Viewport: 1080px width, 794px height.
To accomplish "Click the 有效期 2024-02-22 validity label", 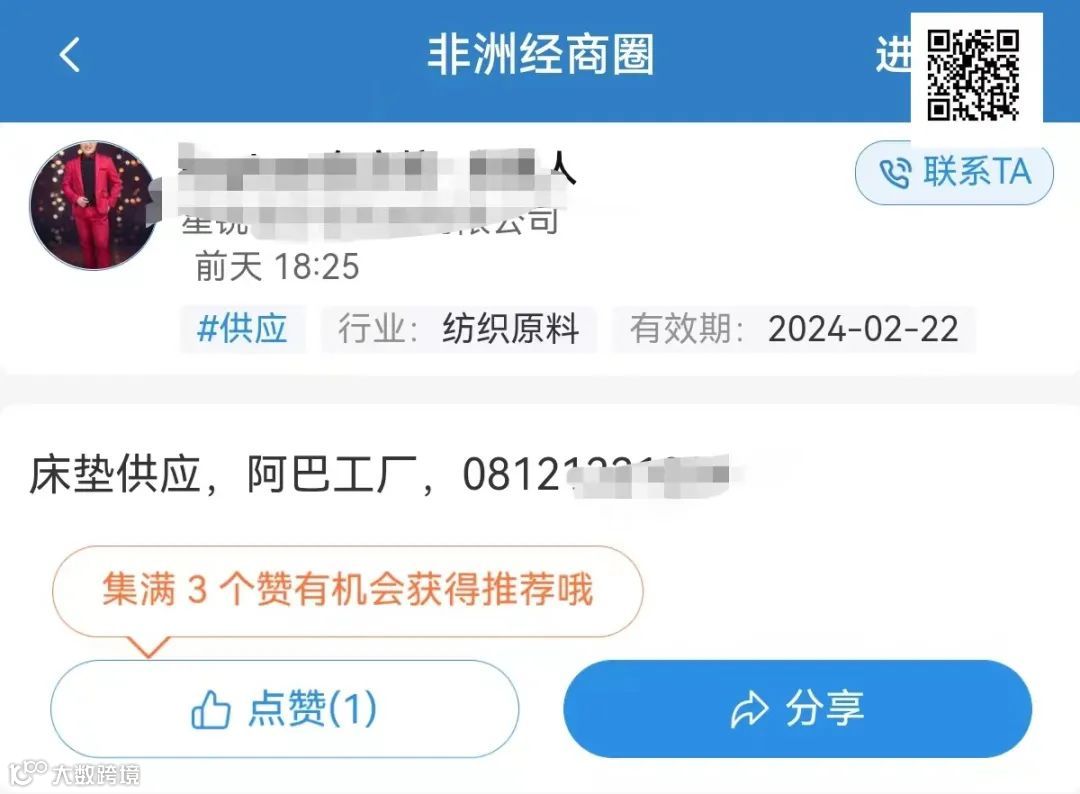I will tap(793, 328).
